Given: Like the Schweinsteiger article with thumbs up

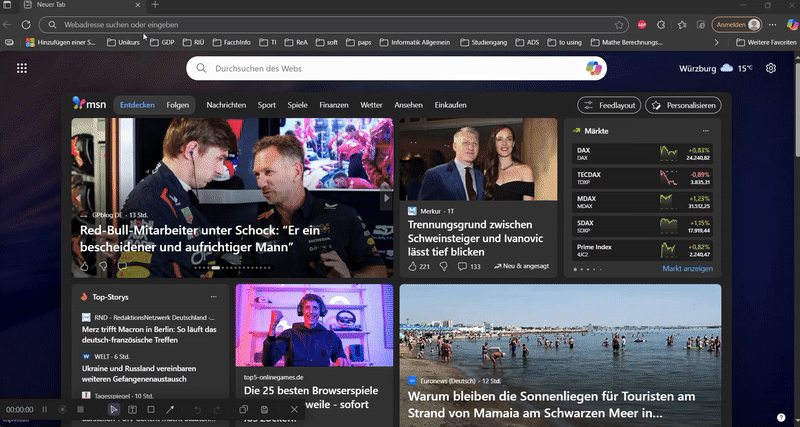Looking at the screenshot, I should (412, 267).
